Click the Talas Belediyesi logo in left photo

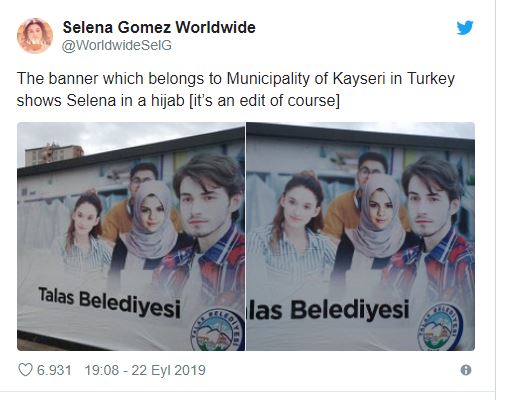click(x=217, y=330)
